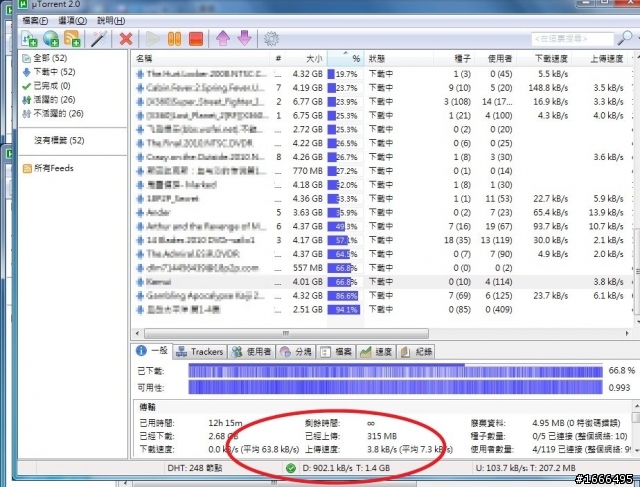The width and height of the screenshot is (640, 487).
Task: Sort by the 狀態 column header
Action: 398,59
